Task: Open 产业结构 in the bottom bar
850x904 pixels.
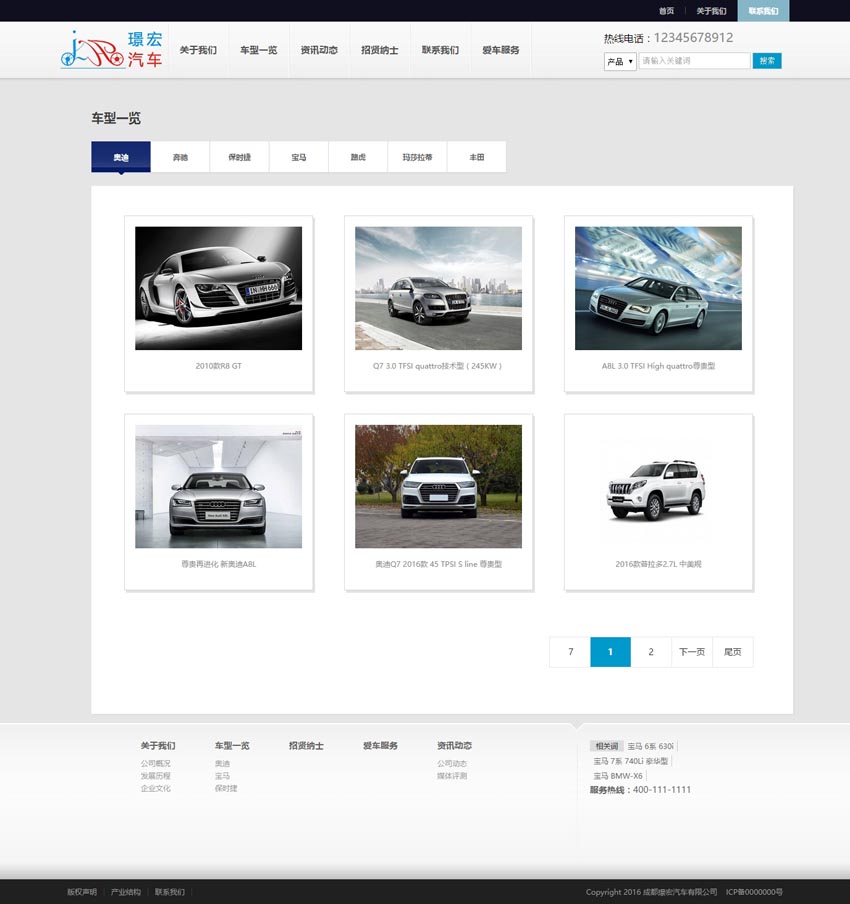Action: click(x=126, y=892)
